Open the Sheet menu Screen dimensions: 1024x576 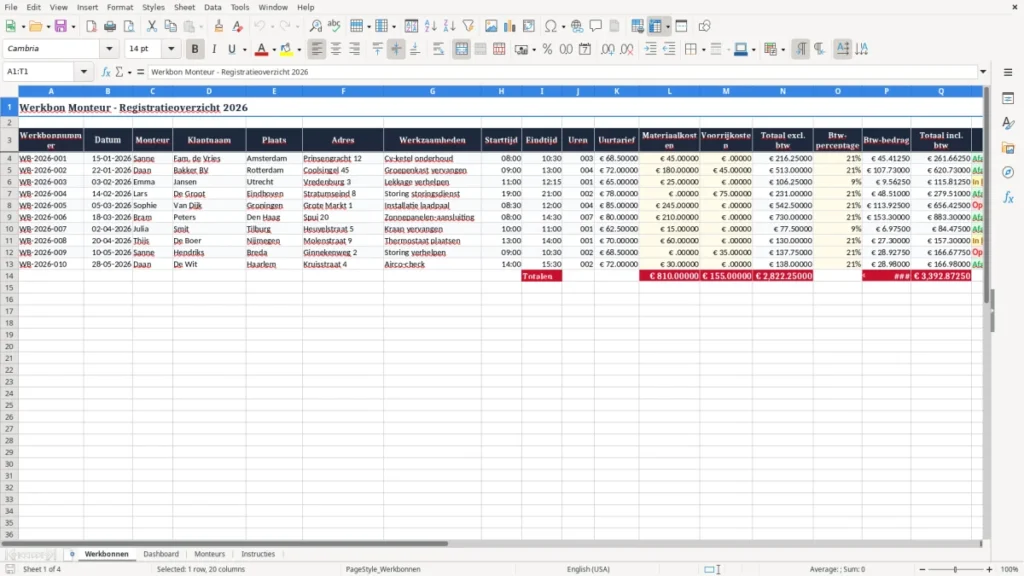184,7
